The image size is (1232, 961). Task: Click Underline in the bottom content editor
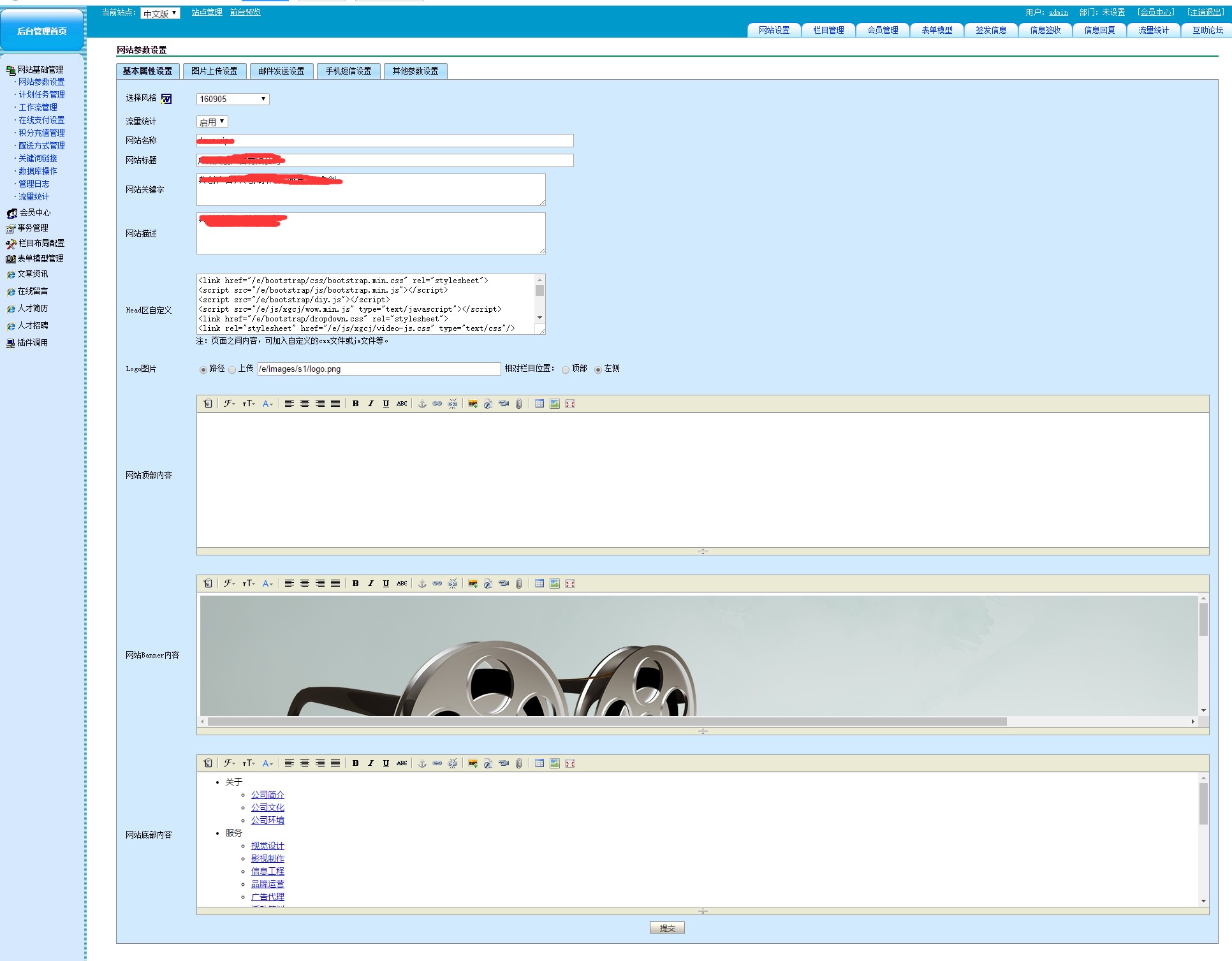pyautogui.click(x=386, y=763)
